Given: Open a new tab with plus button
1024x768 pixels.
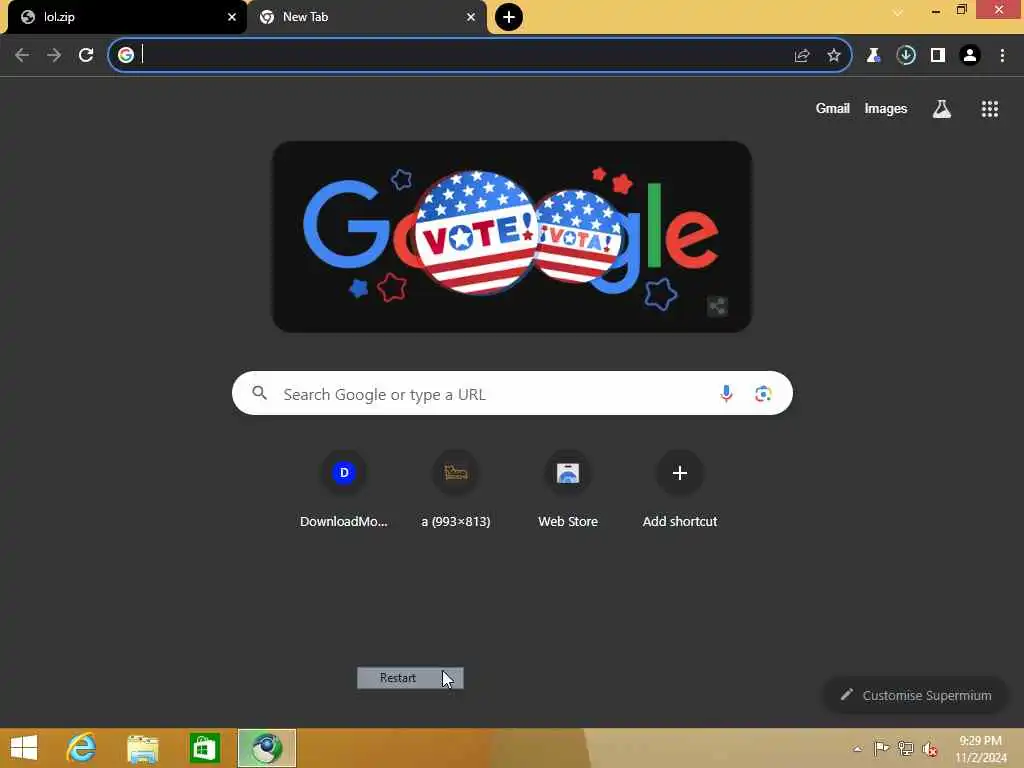Looking at the screenshot, I should pos(509,17).
